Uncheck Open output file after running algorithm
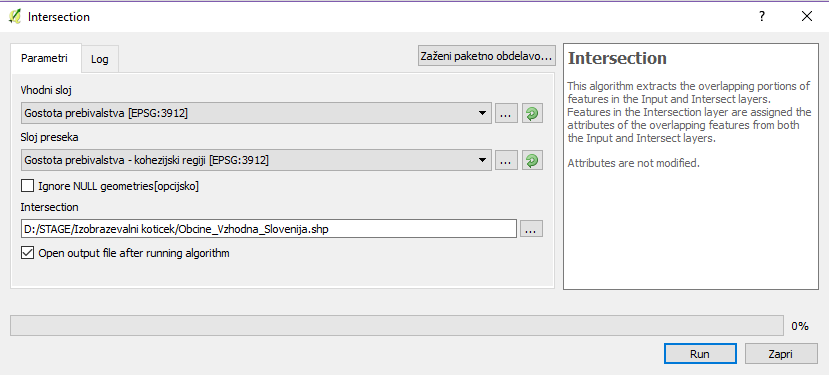Image resolution: width=829 pixels, height=375 pixels. point(27,253)
